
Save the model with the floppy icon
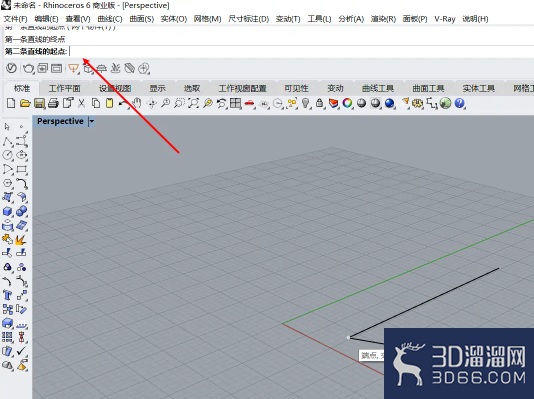point(39,103)
